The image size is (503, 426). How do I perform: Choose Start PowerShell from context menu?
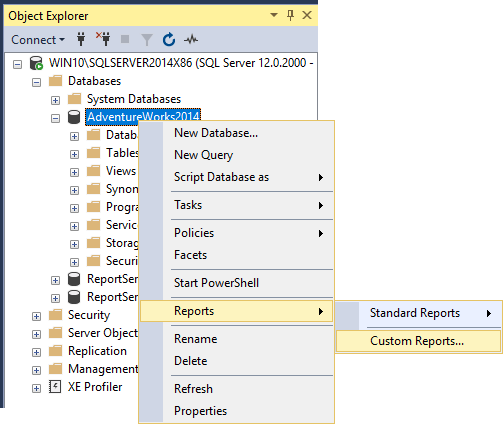237,283
